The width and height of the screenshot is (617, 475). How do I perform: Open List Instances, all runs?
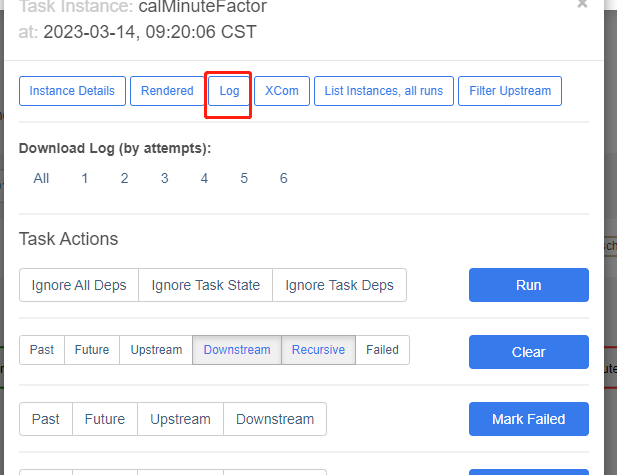384,91
